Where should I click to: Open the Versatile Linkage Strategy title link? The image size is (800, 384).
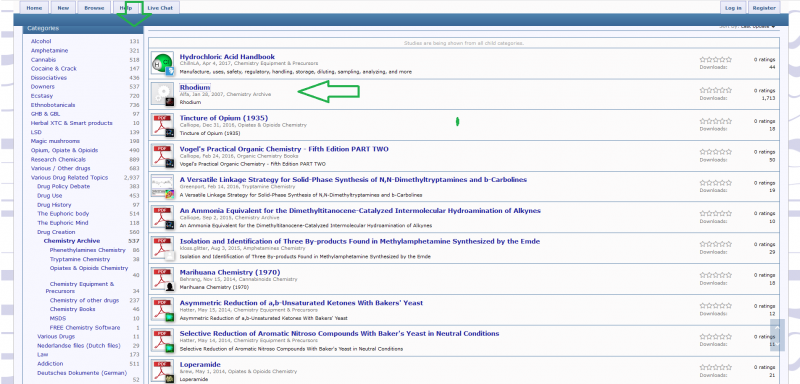click(x=353, y=180)
